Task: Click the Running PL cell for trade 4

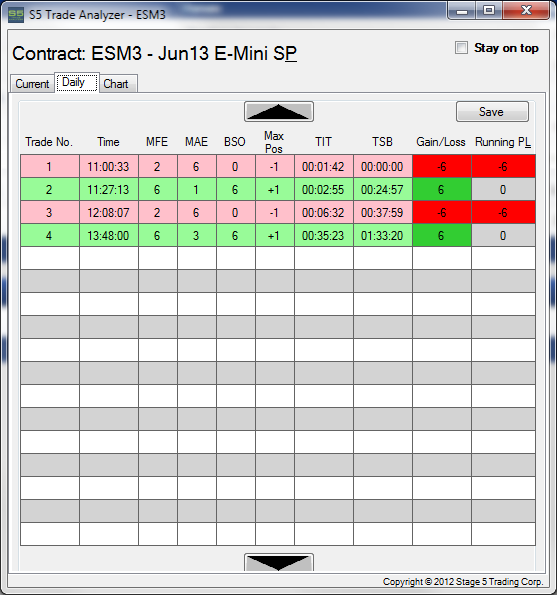Action: [x=504, y=236]
